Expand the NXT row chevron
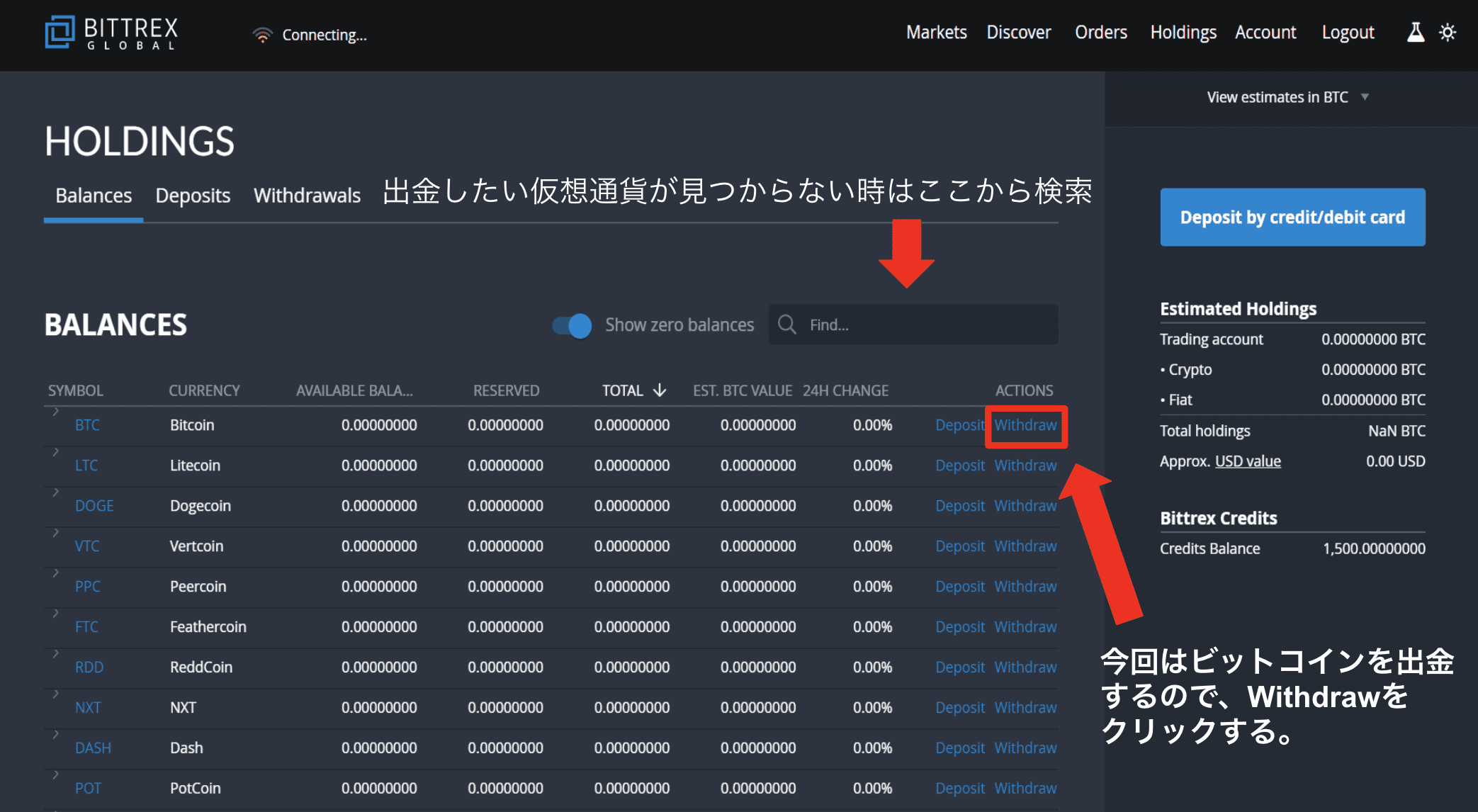 coord(55,694)
